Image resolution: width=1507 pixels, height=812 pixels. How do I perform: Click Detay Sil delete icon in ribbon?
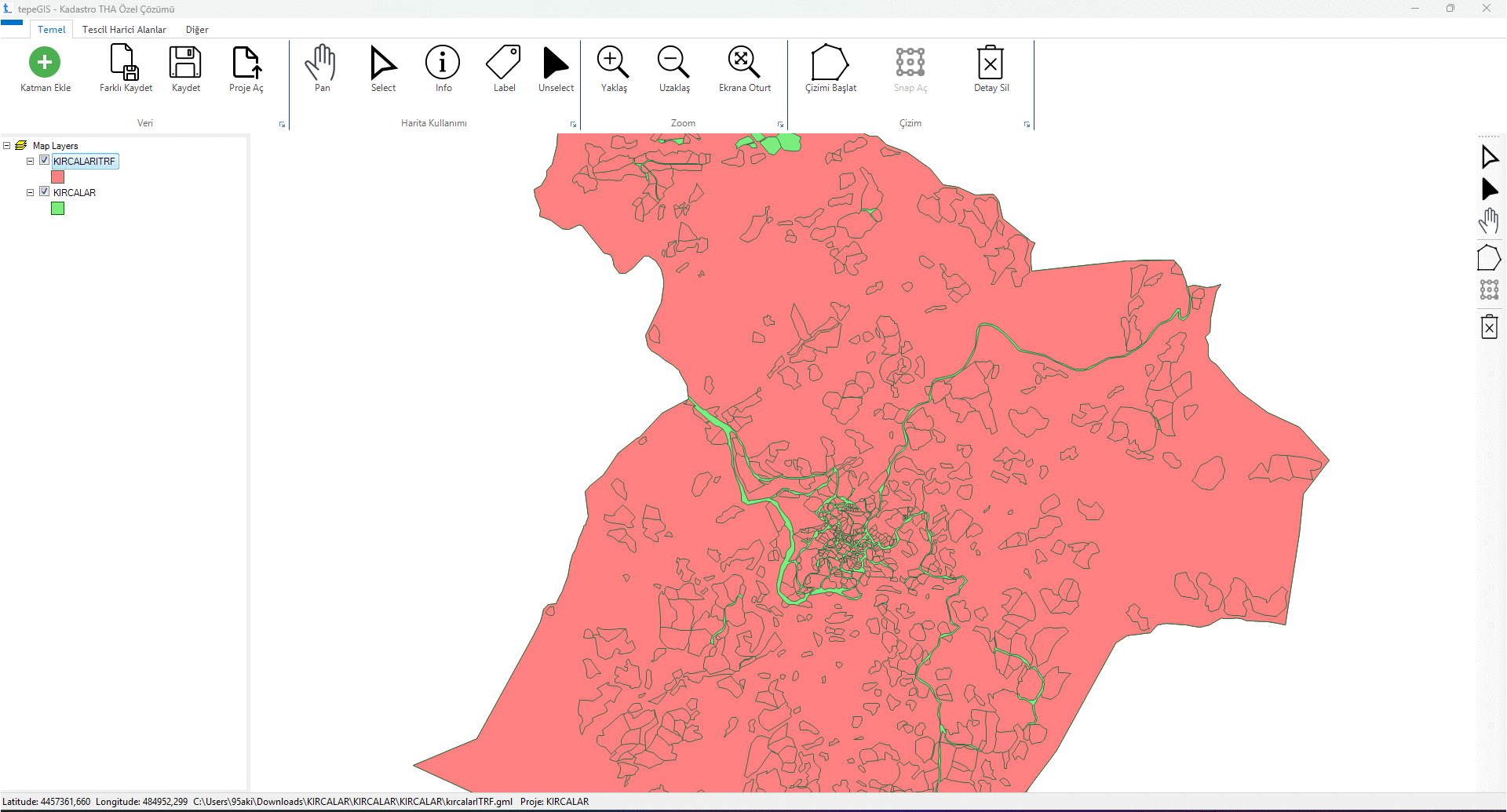(x=991, y=63)
